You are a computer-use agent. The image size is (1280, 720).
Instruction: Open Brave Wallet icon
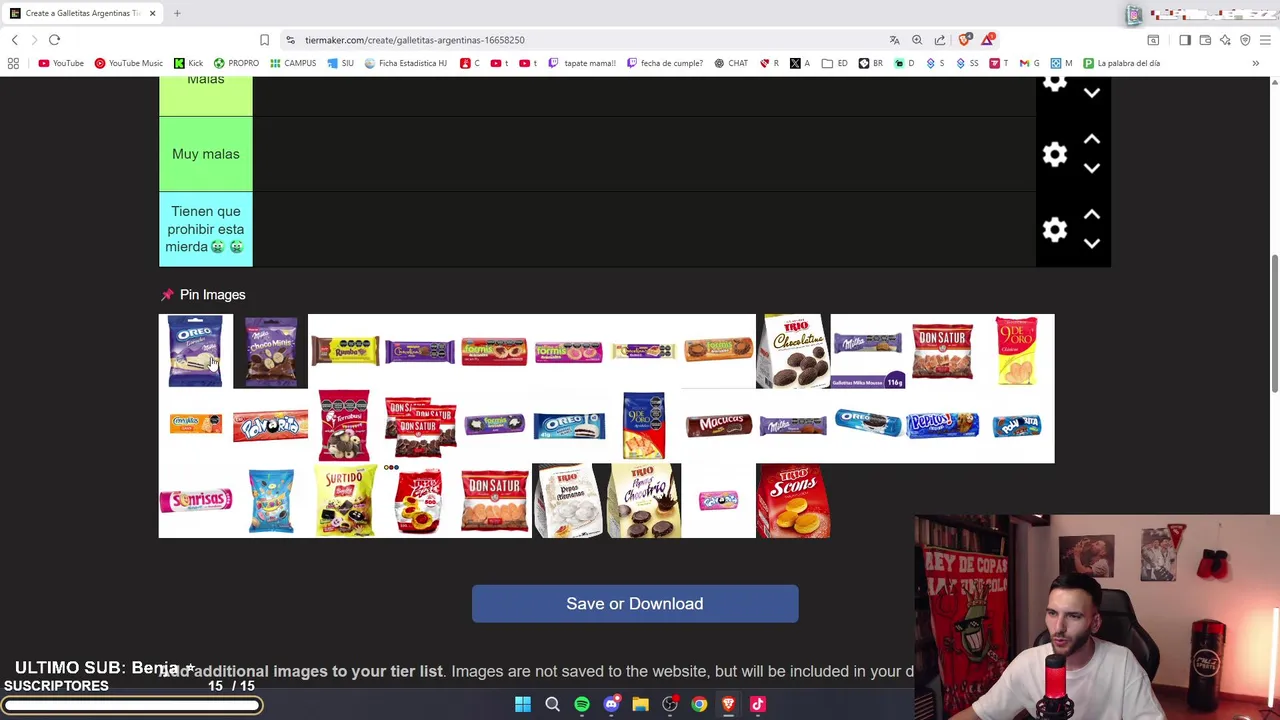tap(1205, 40)
